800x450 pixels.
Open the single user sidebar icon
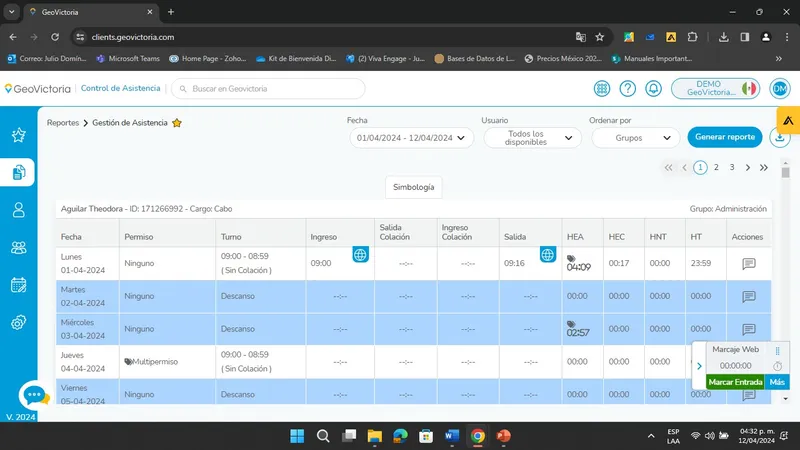pyautogui.click(x=18, y=210)
